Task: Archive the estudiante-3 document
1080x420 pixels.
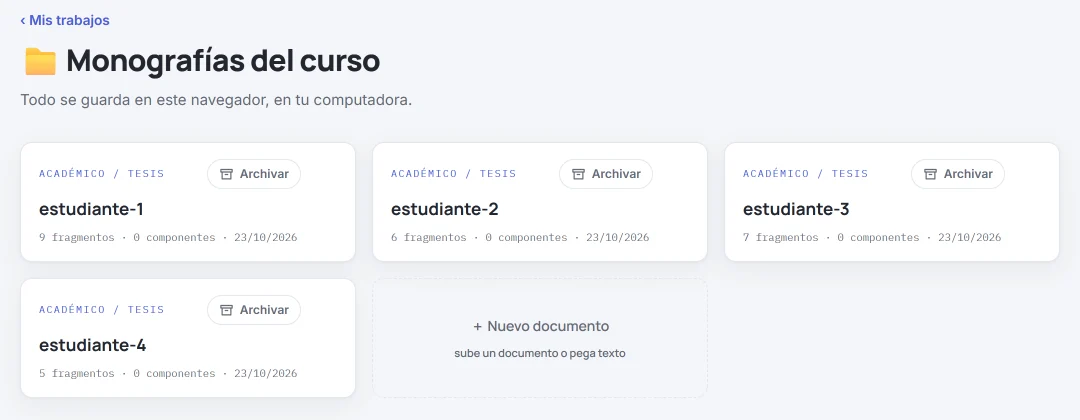Action: tap(957, 174)
